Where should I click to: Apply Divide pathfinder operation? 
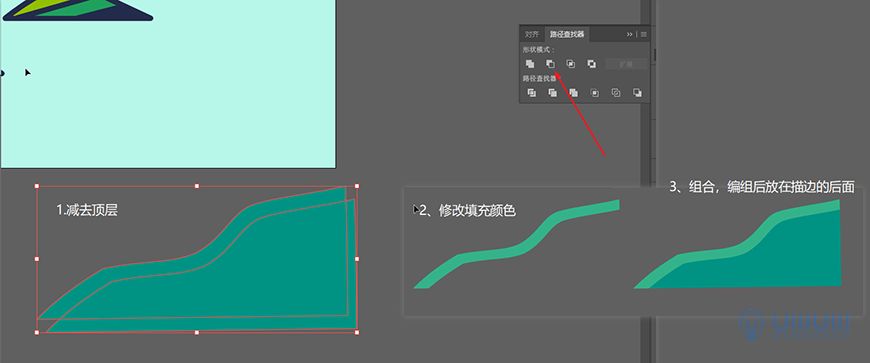click(531, 93)
